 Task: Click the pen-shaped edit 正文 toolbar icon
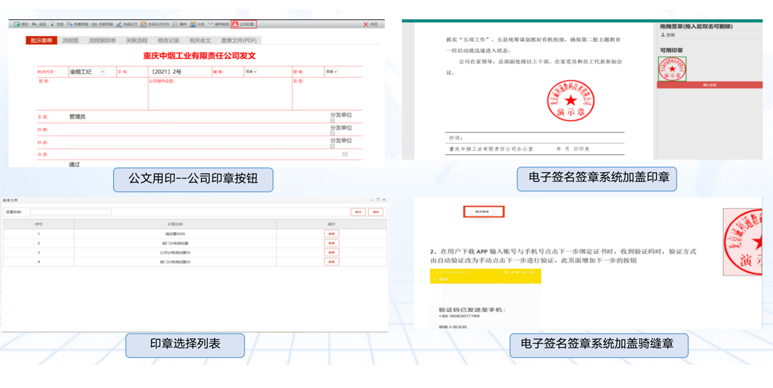[x=119, y=24]
